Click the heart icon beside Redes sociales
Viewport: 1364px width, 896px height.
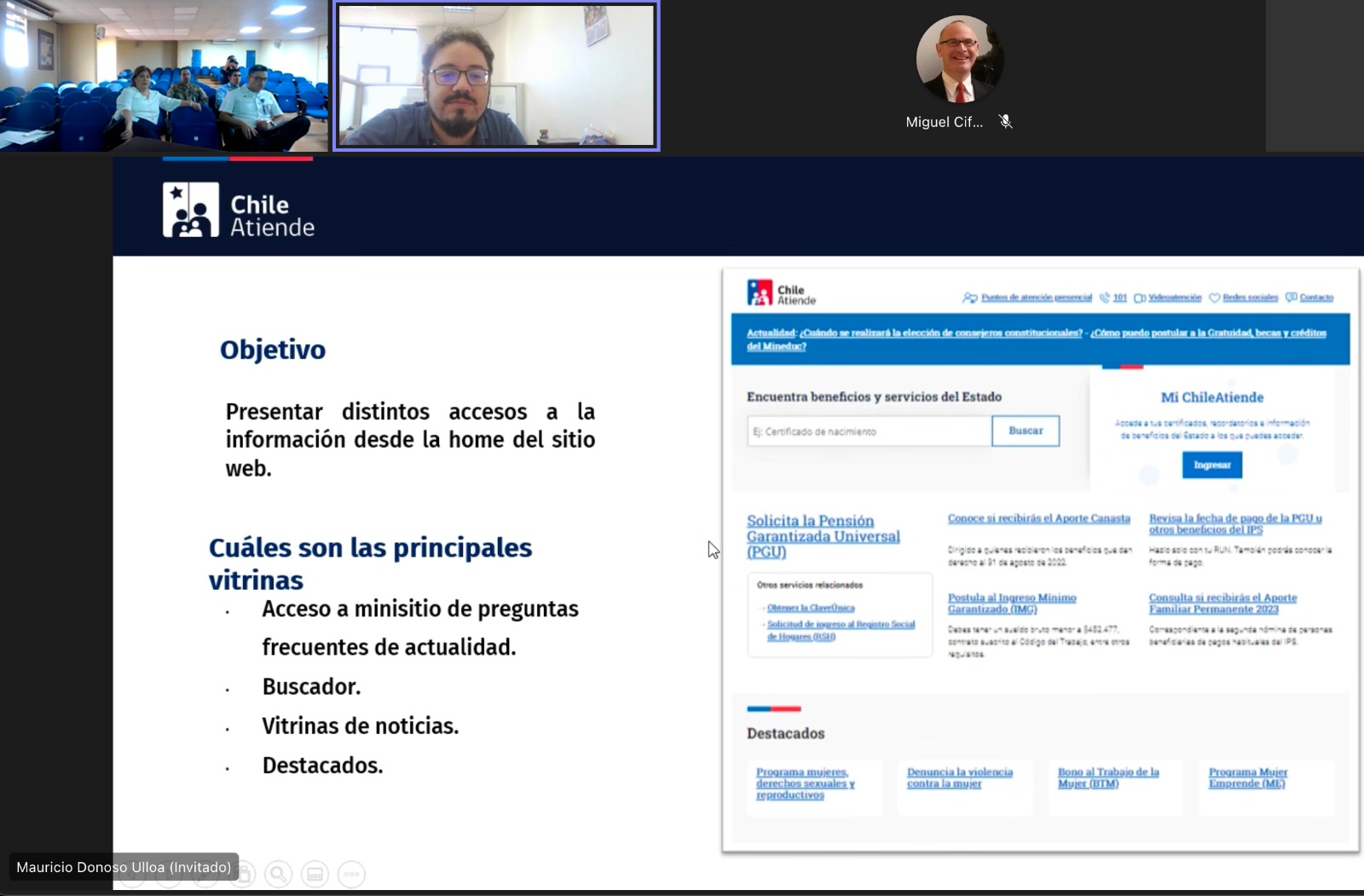click(x=1215, y=298)
